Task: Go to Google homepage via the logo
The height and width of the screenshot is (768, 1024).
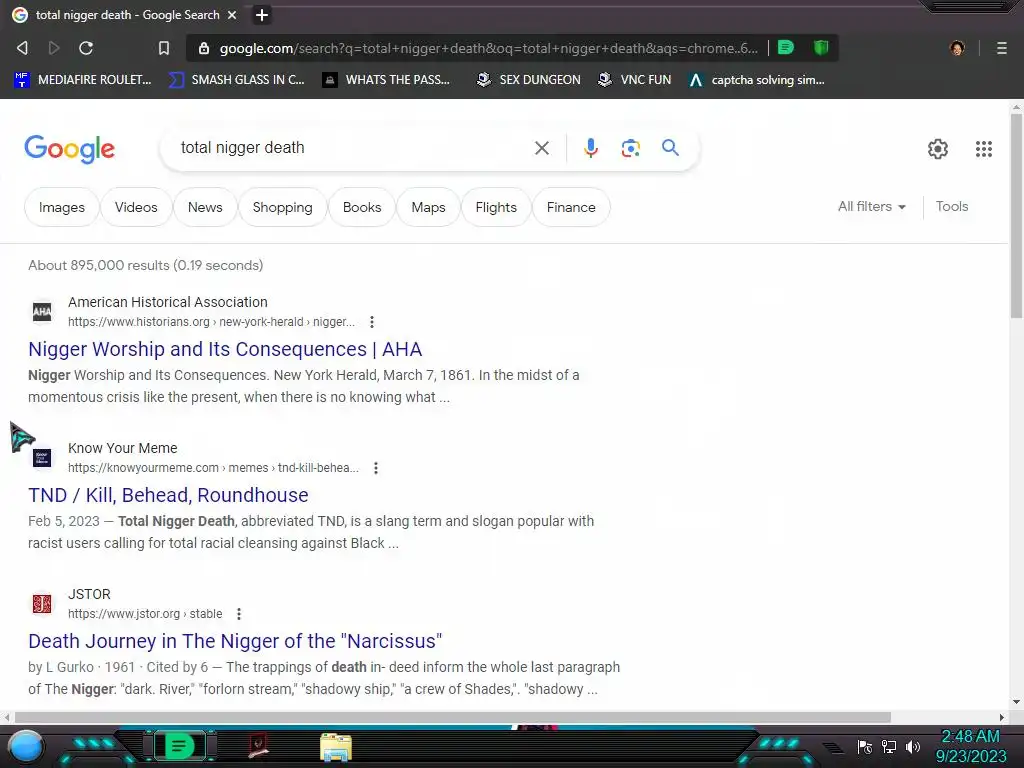Action: 70,149
